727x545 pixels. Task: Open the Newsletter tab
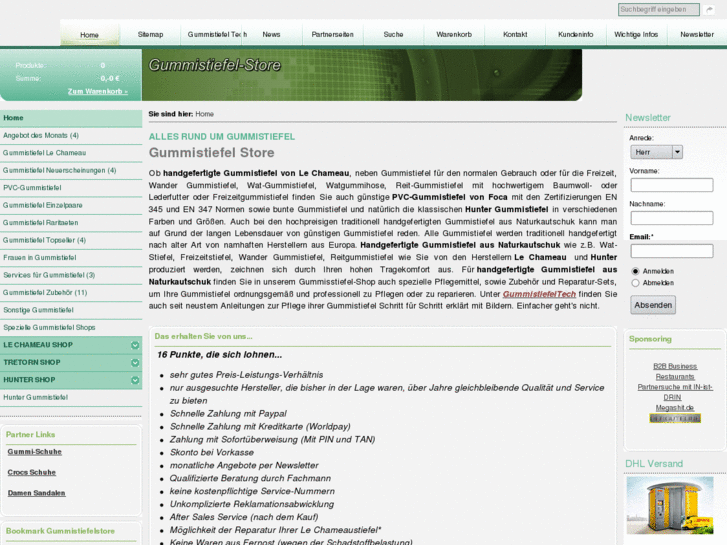click(x=697, y=34)
